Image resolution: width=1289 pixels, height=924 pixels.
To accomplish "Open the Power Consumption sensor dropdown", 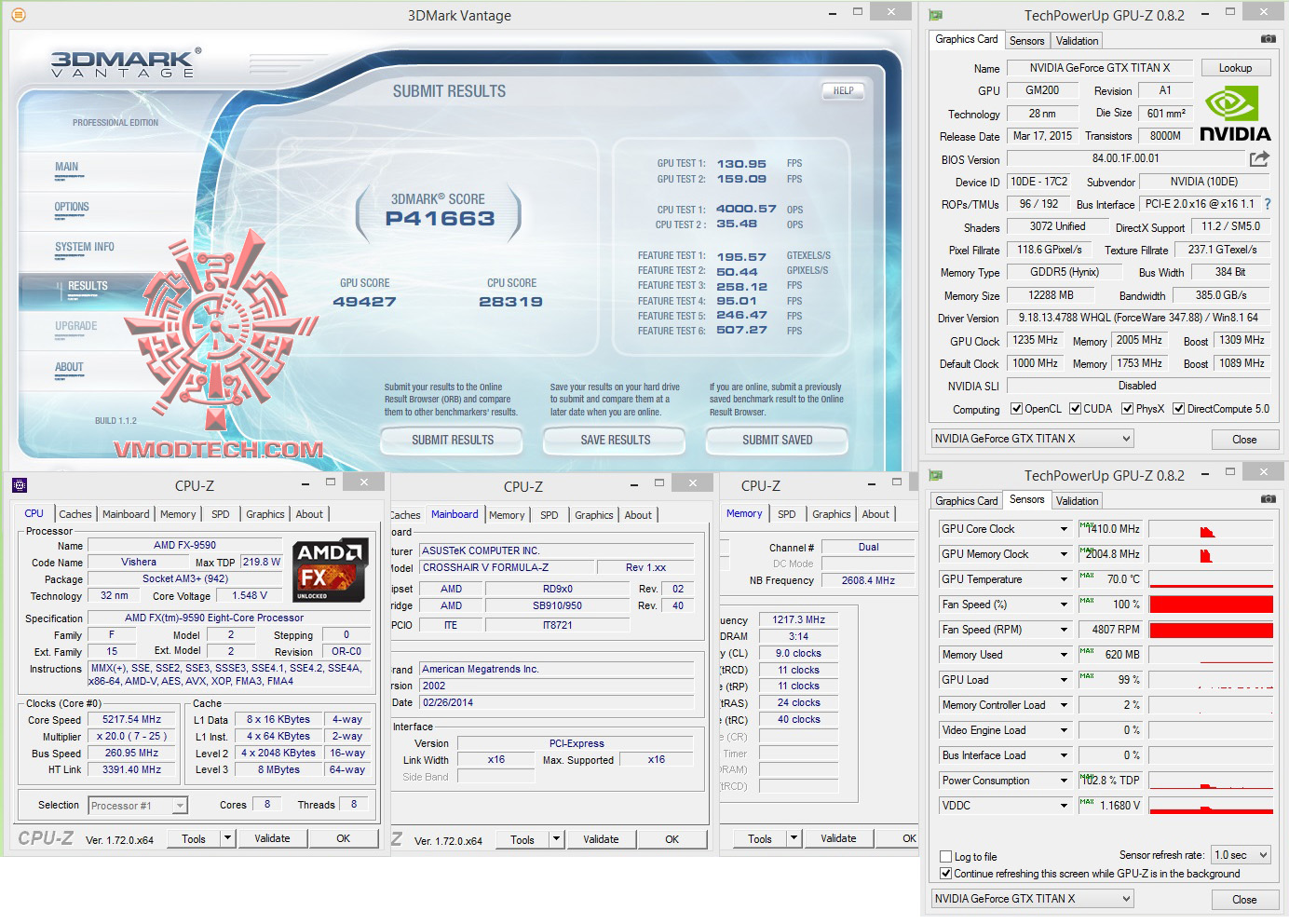I will (1064, 781).
